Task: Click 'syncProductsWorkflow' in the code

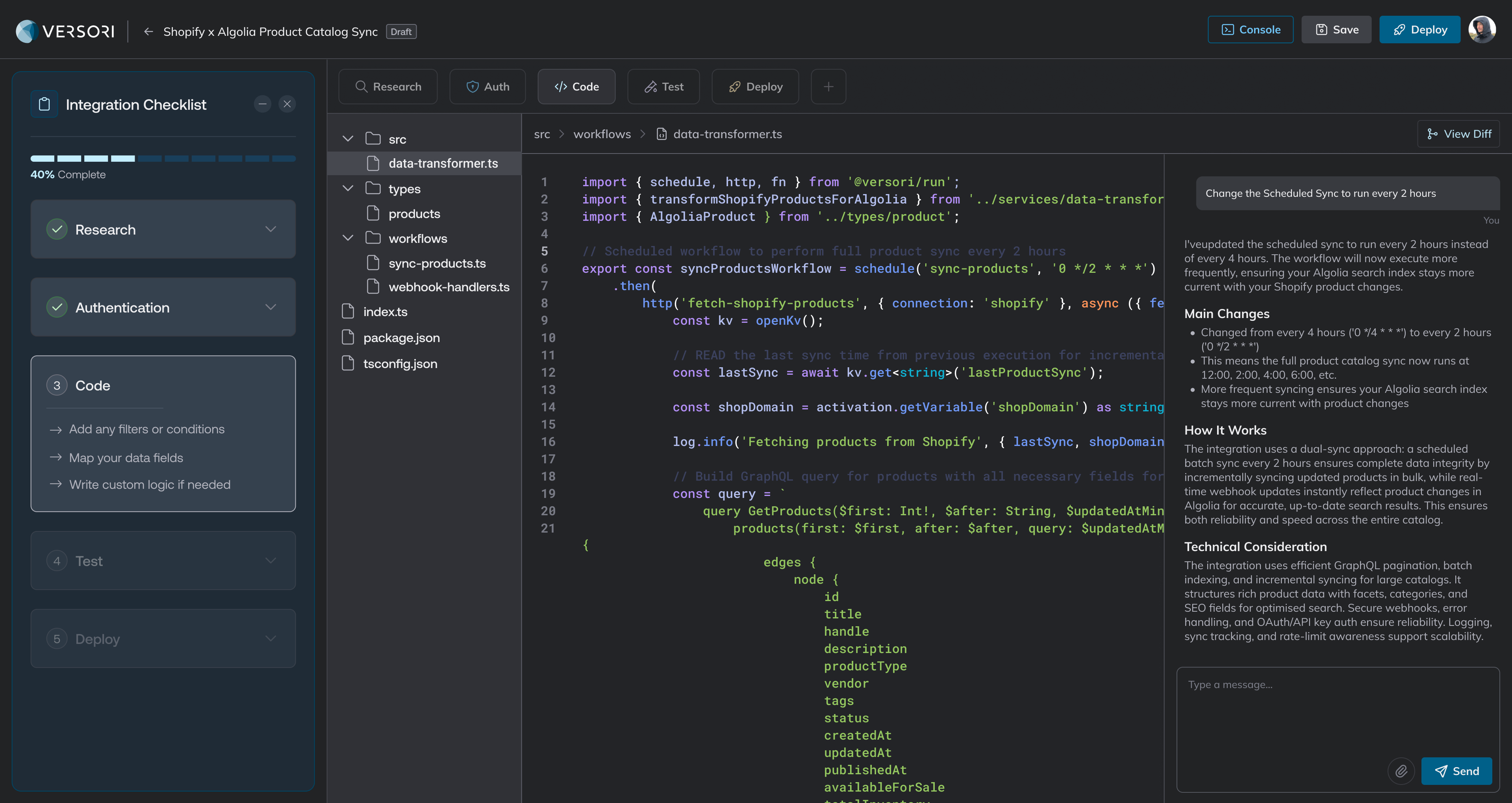Action: pyautogui.click(x=756, y=268)
